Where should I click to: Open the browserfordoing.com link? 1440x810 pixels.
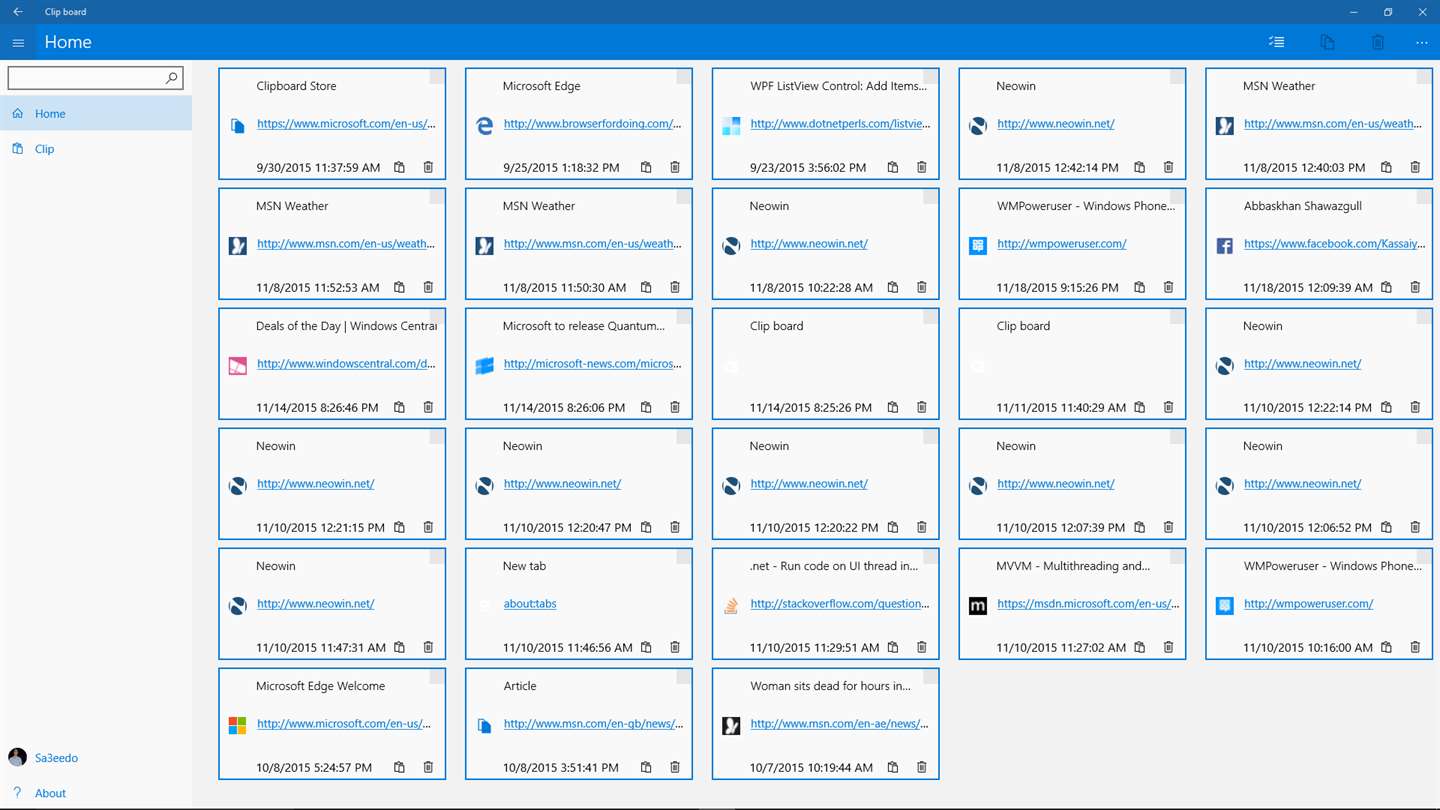[592, 124]
